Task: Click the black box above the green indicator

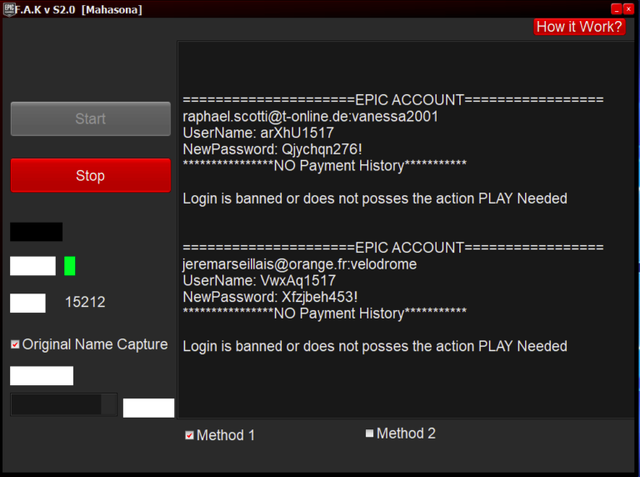Action: (36, 232)
